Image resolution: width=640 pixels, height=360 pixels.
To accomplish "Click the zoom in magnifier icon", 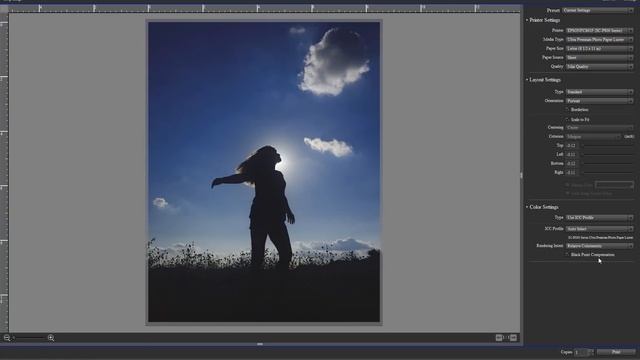I will (51, 338).
